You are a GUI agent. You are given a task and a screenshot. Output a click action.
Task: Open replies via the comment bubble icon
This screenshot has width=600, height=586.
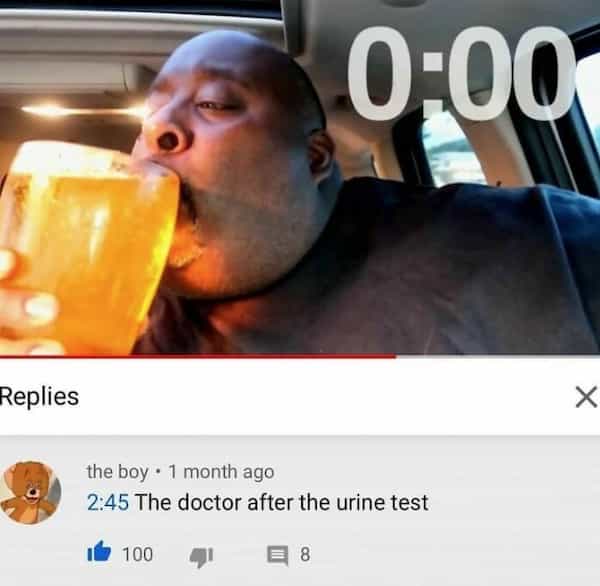[x=277, y=555]
